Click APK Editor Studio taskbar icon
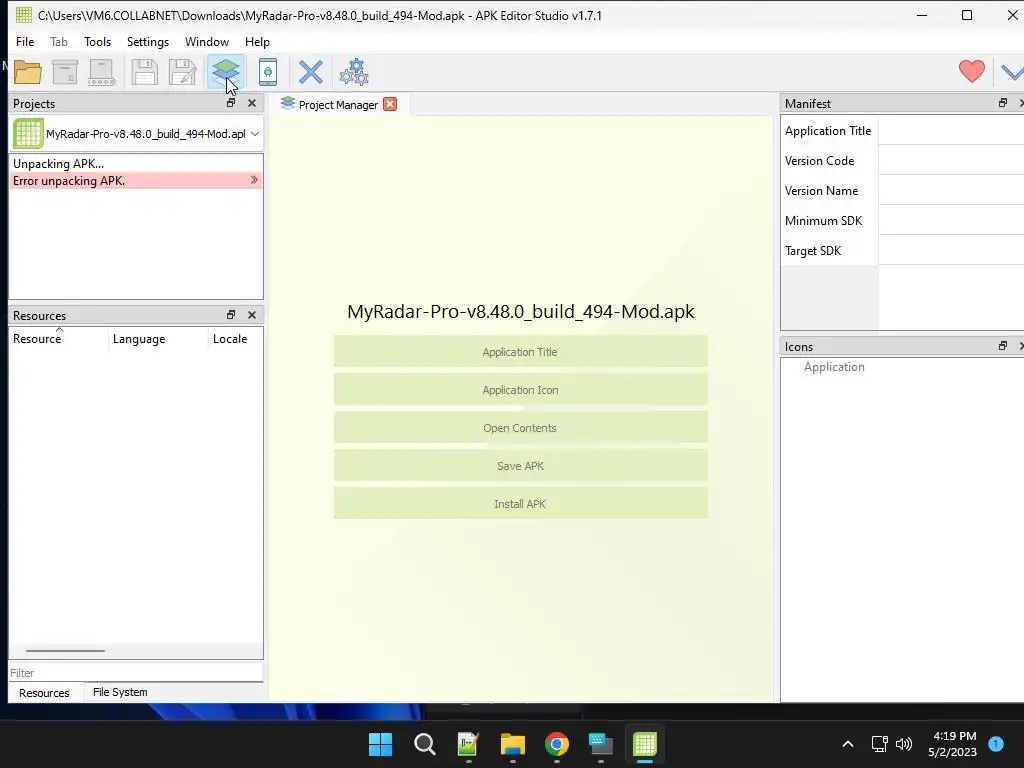This screenshot has height=768, width=1024. pos(645,744)
